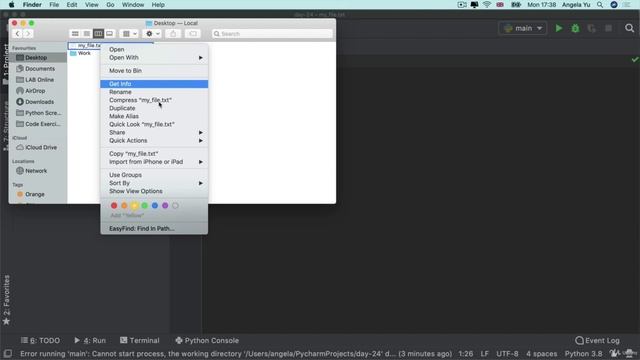Open LAB Online sidebar folder
Screen dimensions: 640x360
(x=38, y=80)
